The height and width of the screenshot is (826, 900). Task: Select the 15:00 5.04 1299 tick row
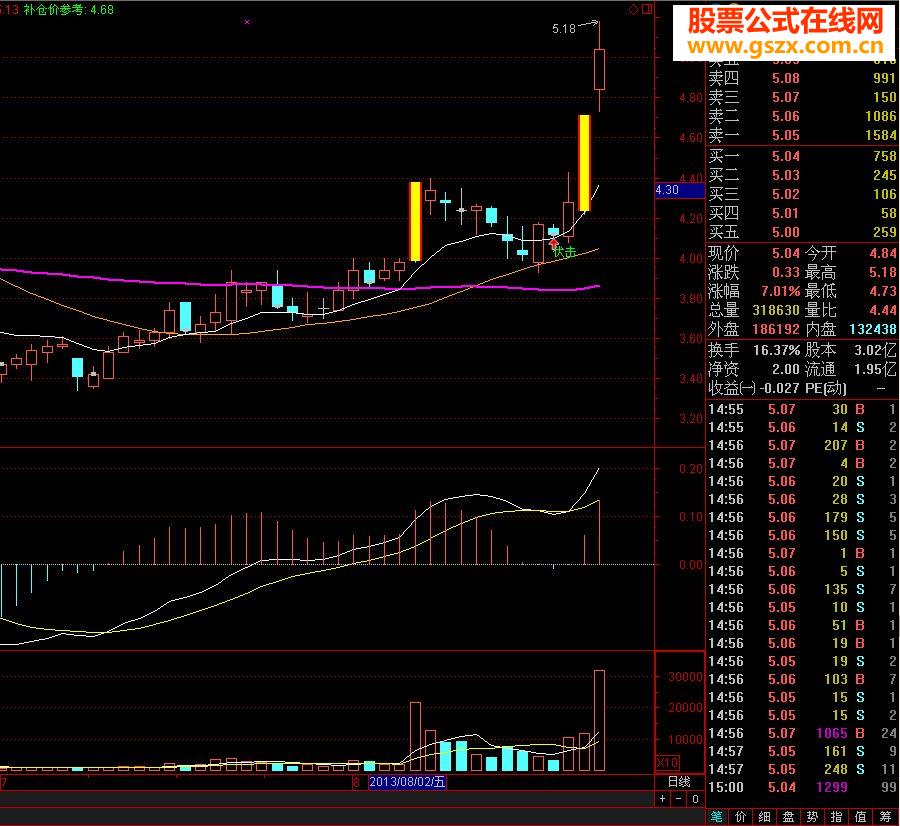click(x=802, y=787)
